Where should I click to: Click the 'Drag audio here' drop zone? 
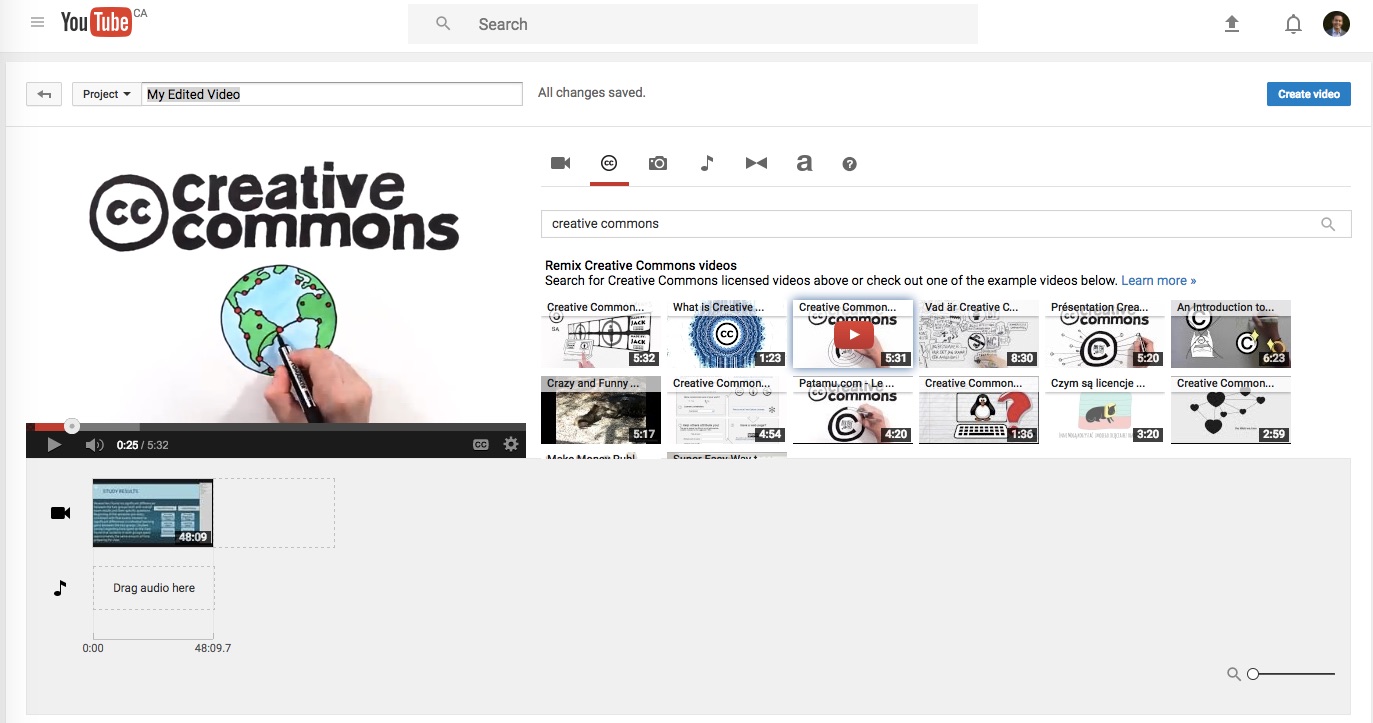click(x=154, y=588)
